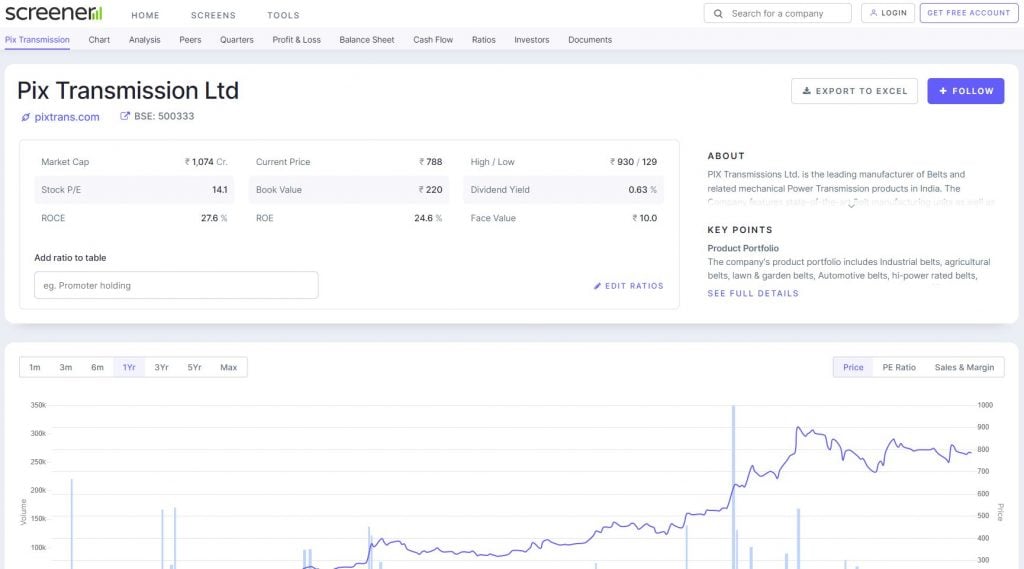Click EDIT RATIOS link
Screen dimensions: 1024x569
(628, 286)
